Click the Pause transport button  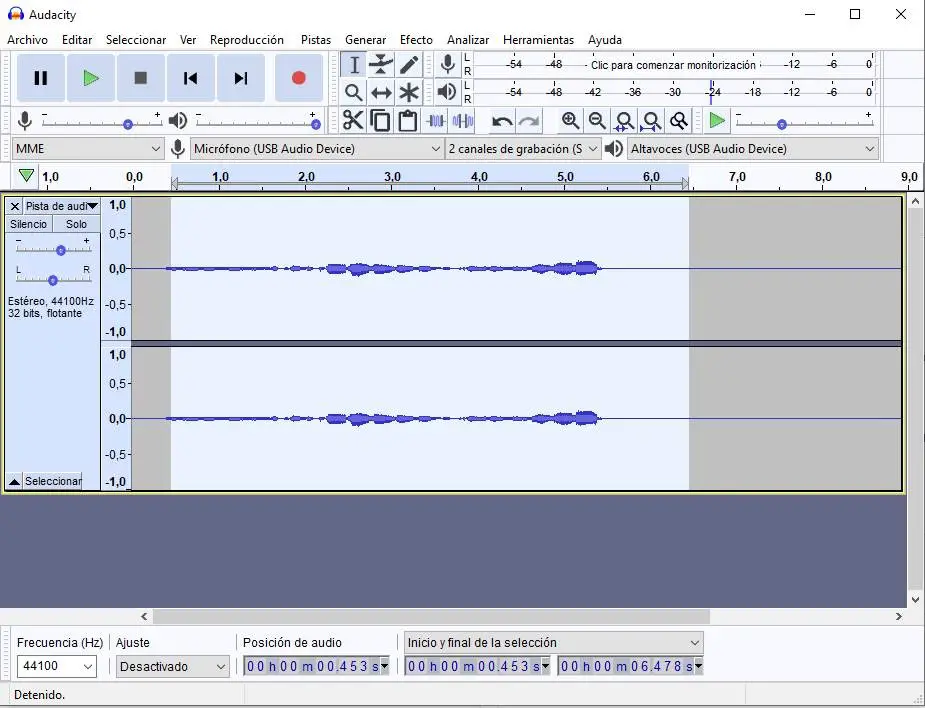(x=41, y=78)
